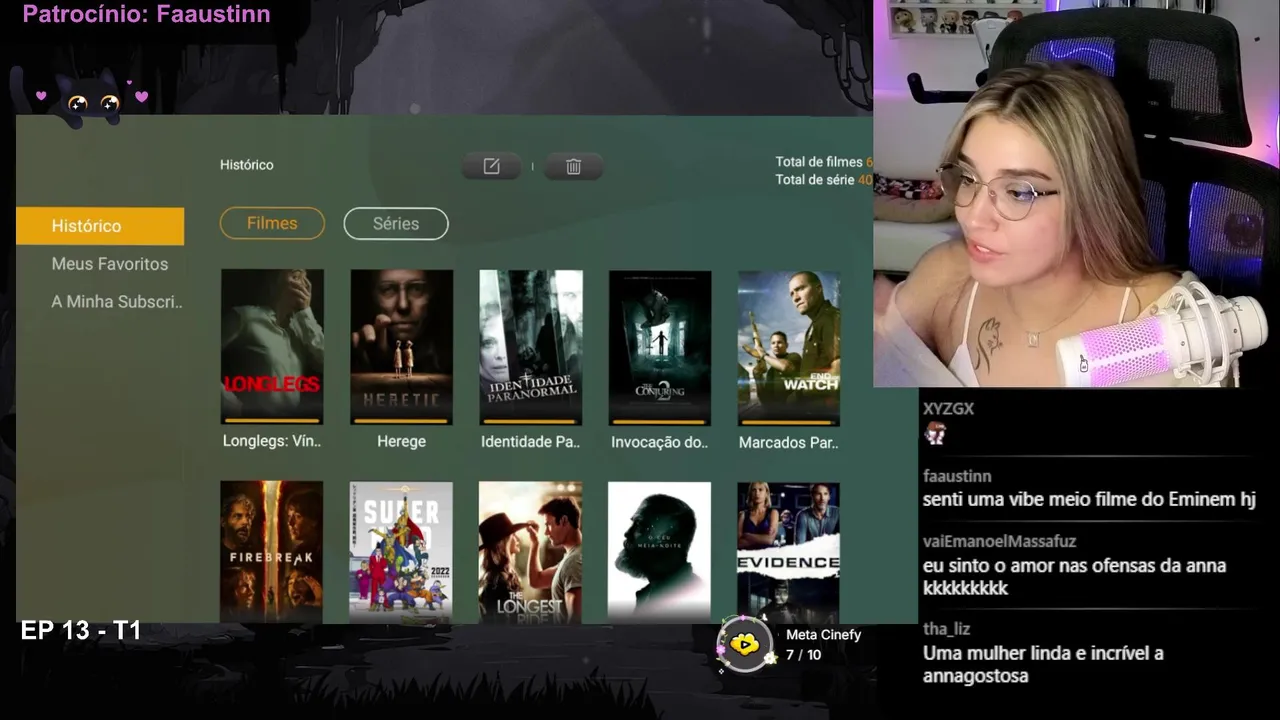
Task: Open the Evidence movie poster
Action: 788,552
